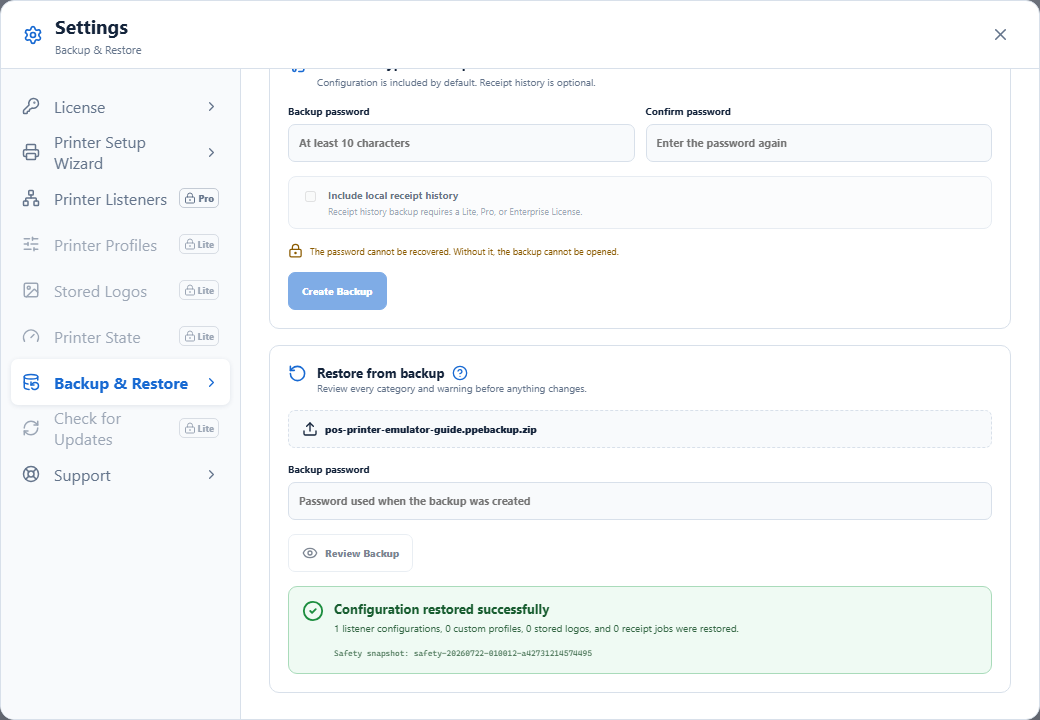Select the Backup & Restore menu item

(120, 383)
